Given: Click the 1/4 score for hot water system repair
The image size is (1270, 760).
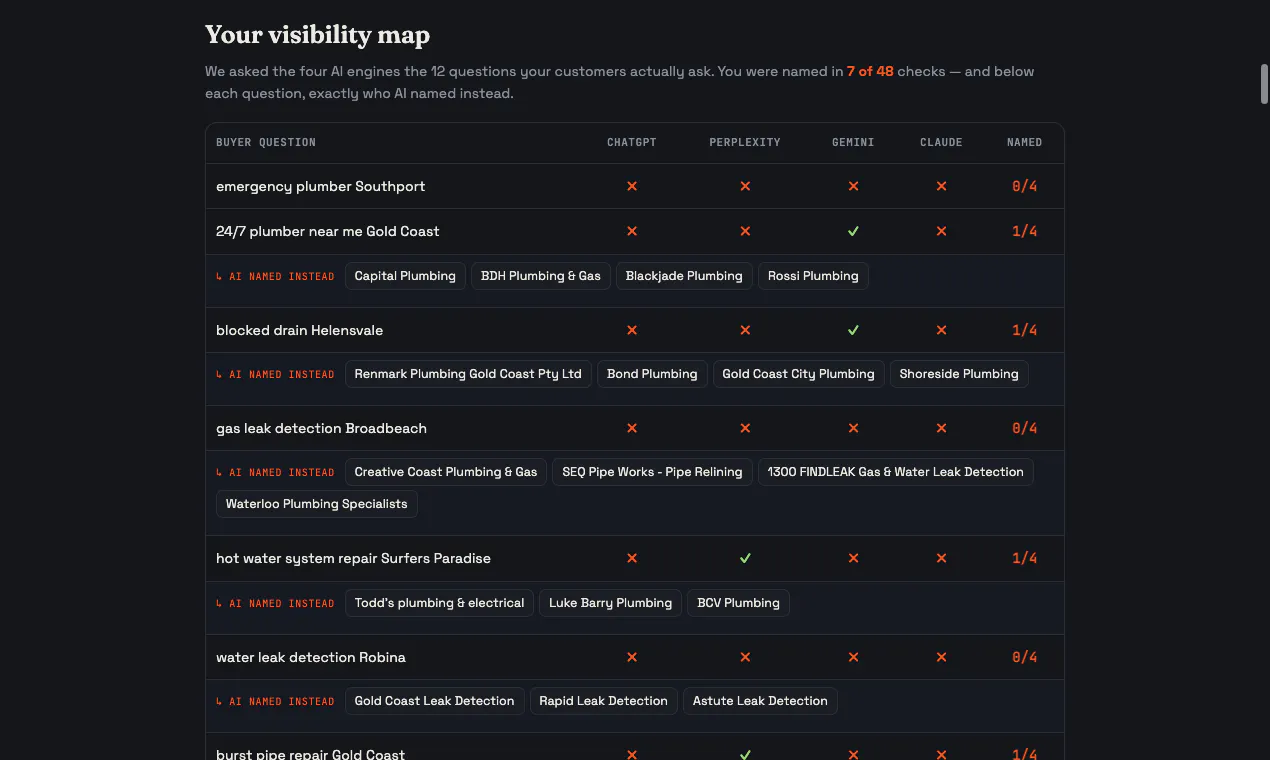Looking at the screenshot, I should (1024, 558).
